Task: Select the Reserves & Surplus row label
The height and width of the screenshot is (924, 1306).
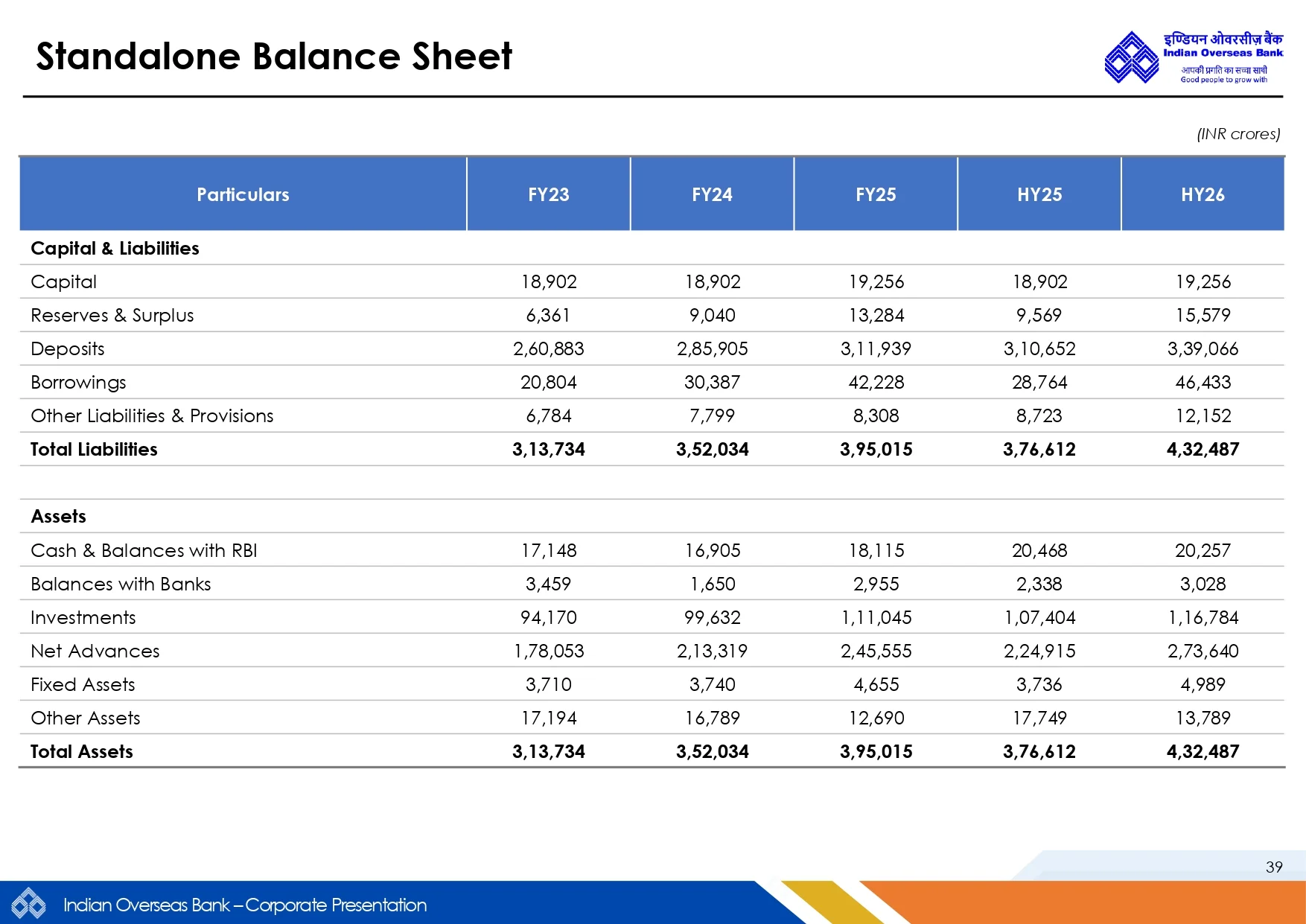Action: tap(112, 315)
